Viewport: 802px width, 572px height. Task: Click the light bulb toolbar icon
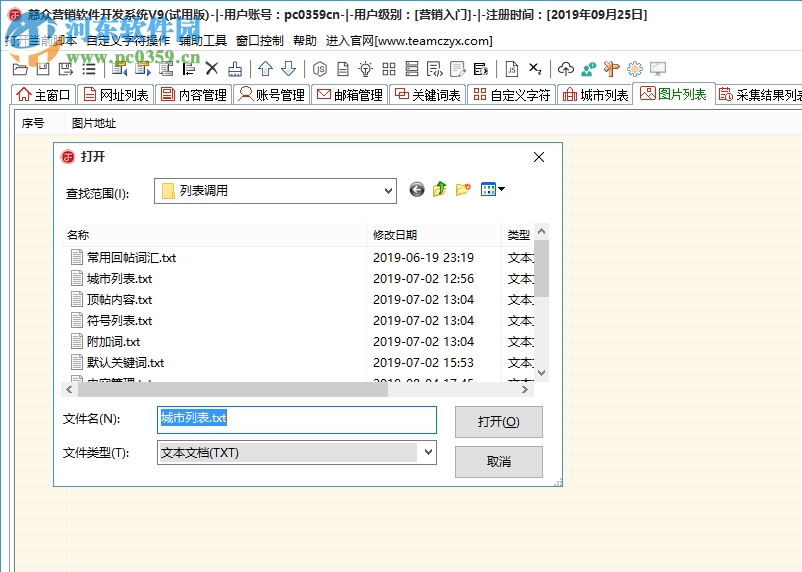pos(366,69)
